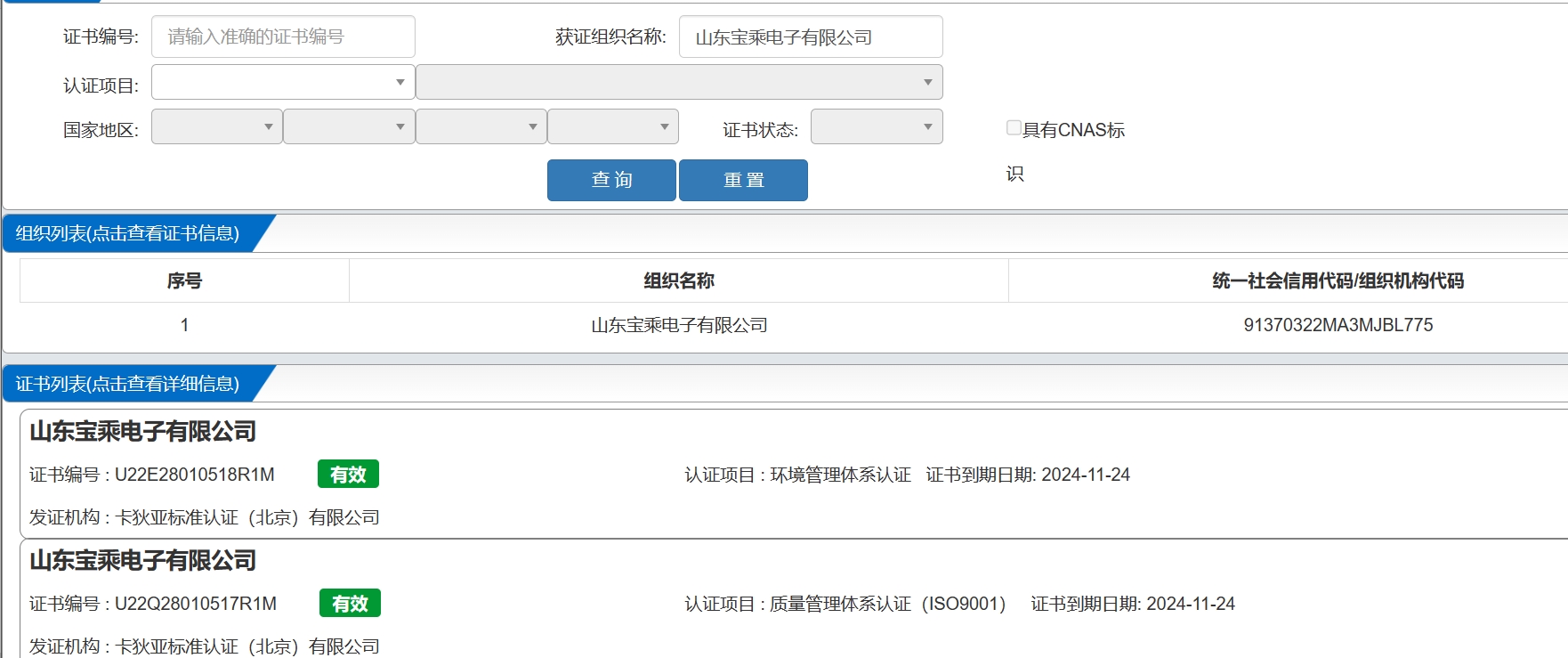
Task: Click 有效 badge for certificate U22E28010518R1M
Action: coord(348,475)
